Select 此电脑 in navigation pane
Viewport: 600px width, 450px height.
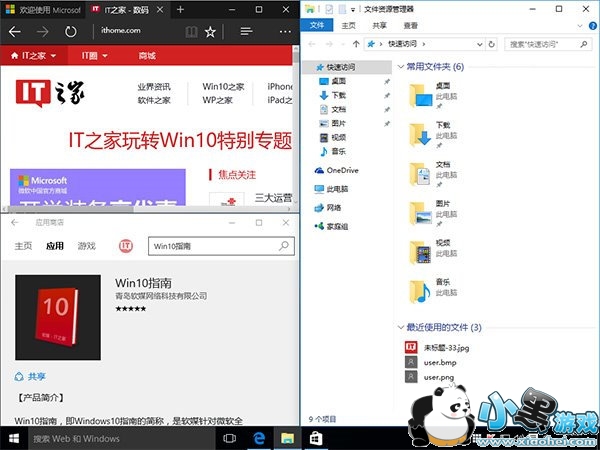pos(331,189)
